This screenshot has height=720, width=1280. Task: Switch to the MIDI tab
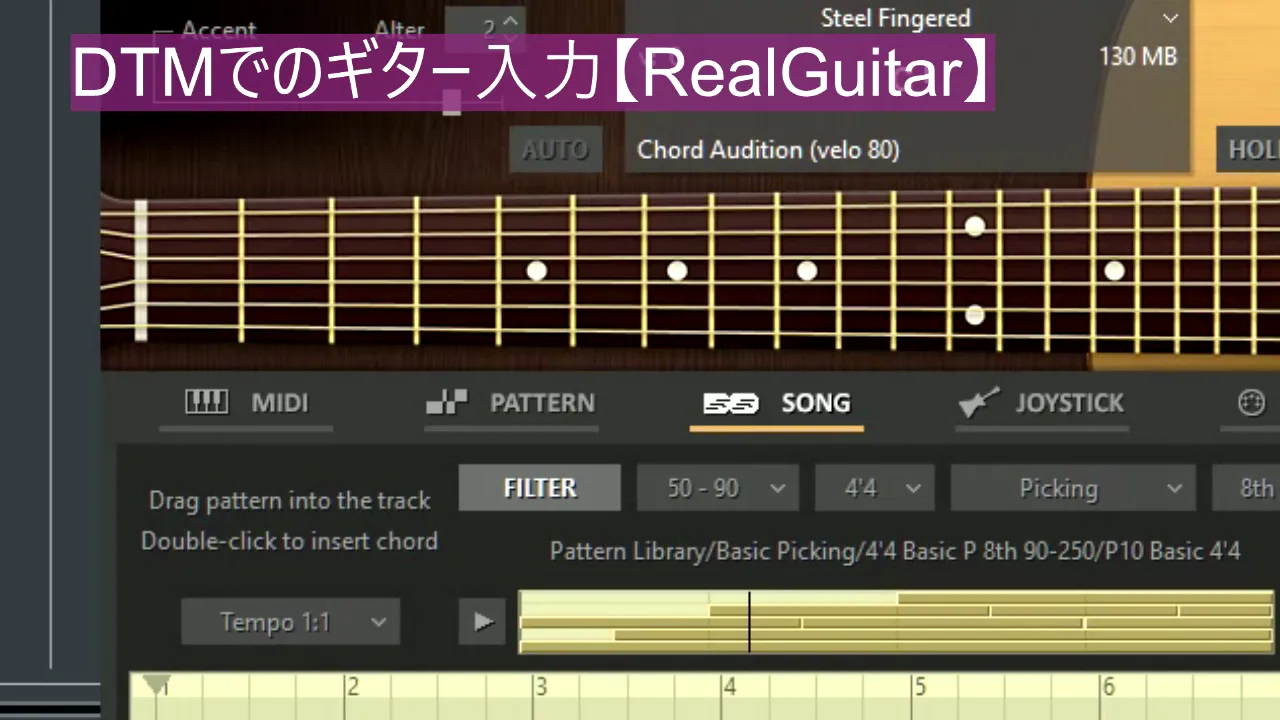point(246,403)
